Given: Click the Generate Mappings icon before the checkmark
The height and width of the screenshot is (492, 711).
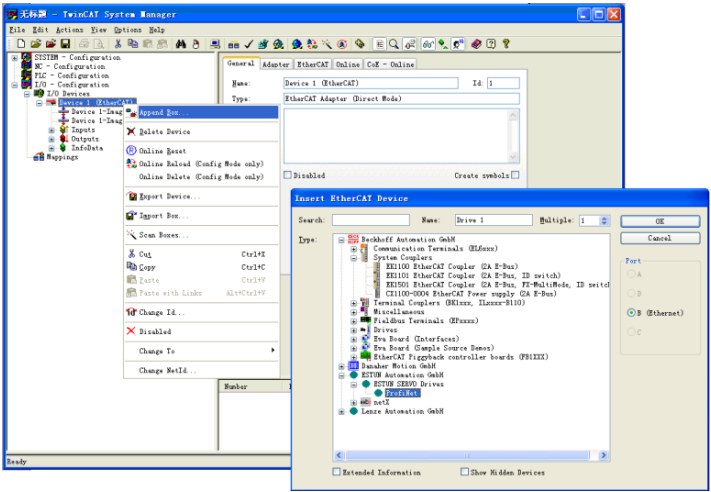Looking at the screenshot, I should 234,44.
